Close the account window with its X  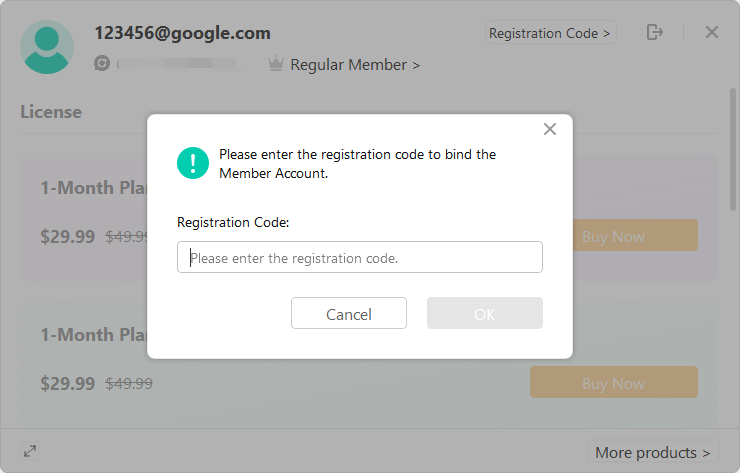point(712,32)
